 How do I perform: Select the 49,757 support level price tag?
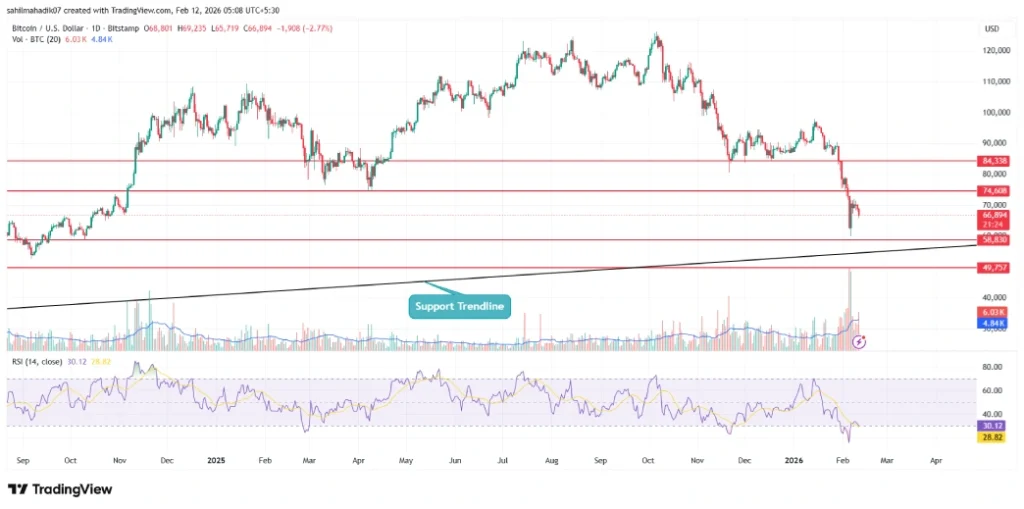[x=993, y=268]
